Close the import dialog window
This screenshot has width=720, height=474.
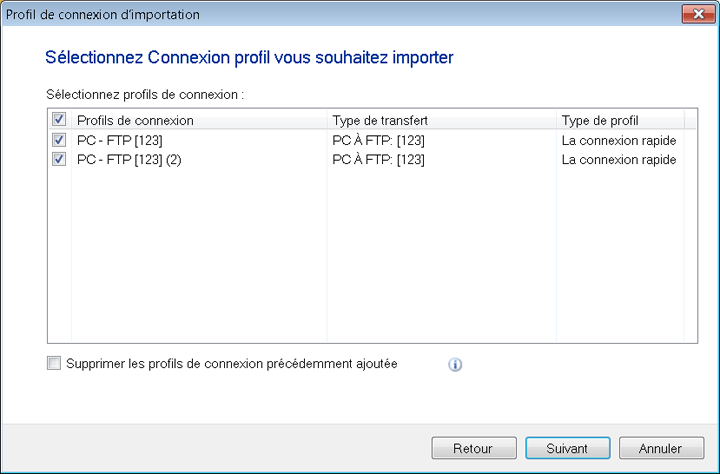[696, 14]
